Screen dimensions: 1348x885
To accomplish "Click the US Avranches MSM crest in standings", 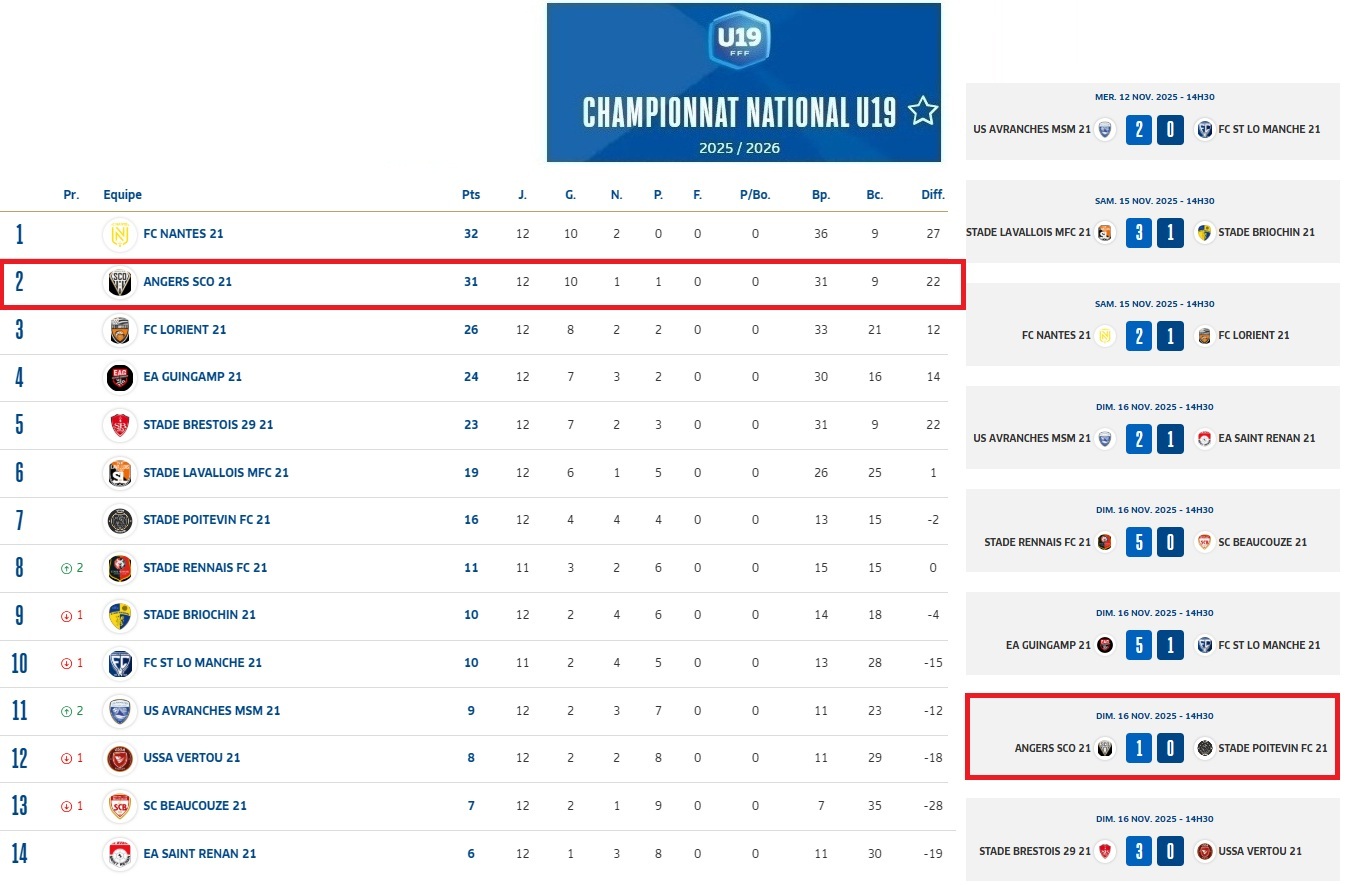I will point(119,711).
